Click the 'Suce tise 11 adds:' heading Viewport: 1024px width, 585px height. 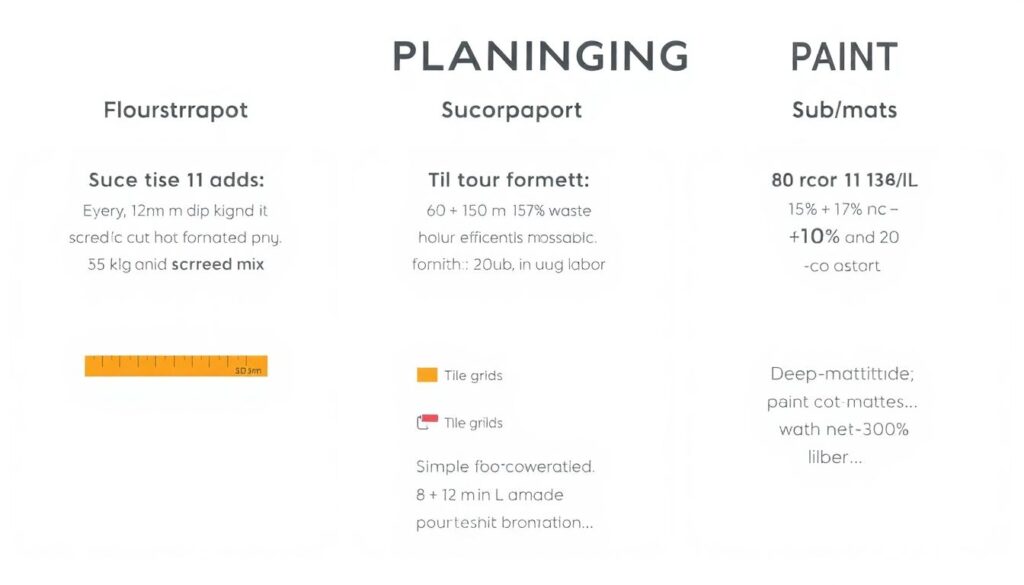point(175,181)
